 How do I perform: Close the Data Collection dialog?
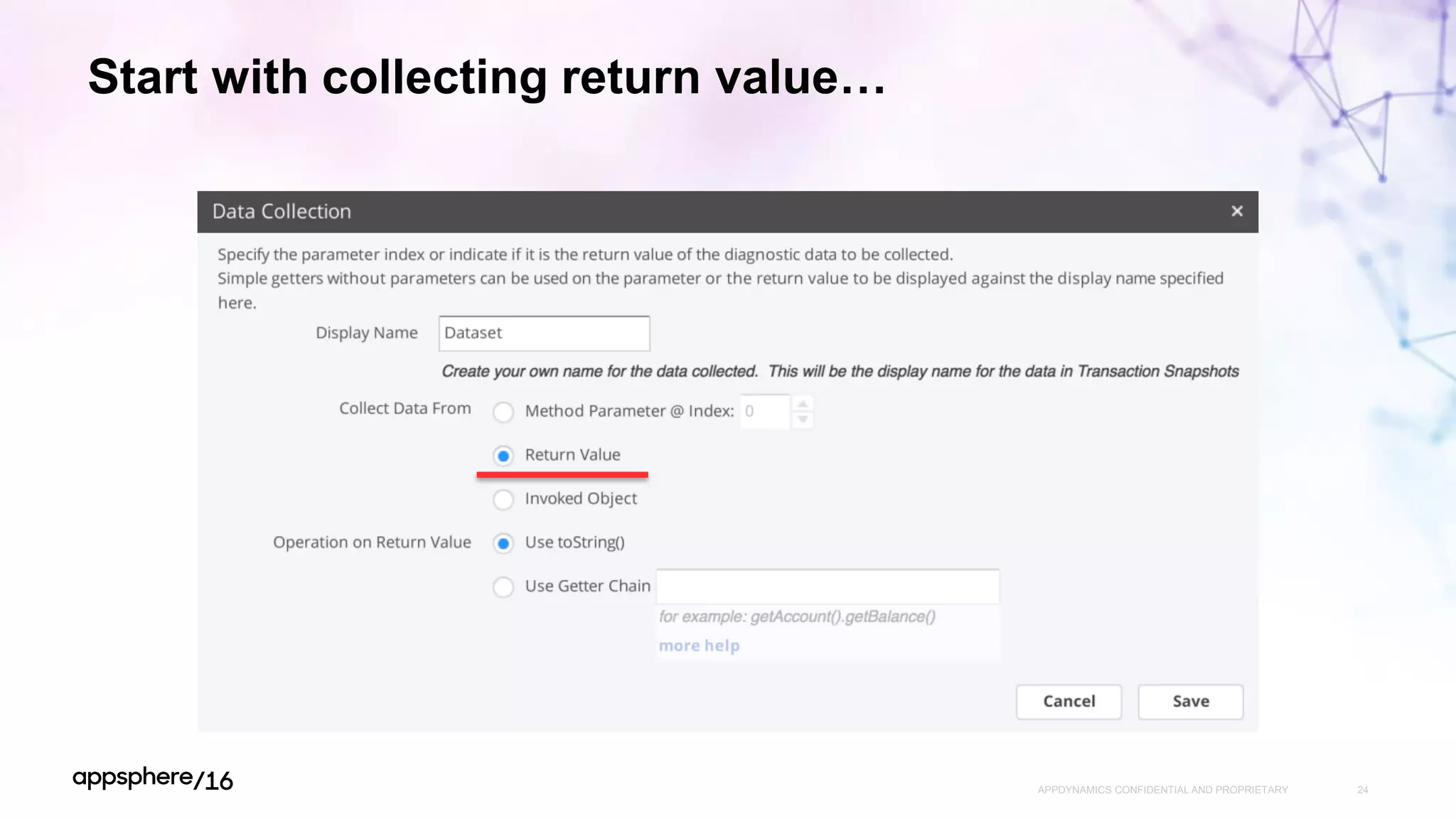click(1237, 211)
